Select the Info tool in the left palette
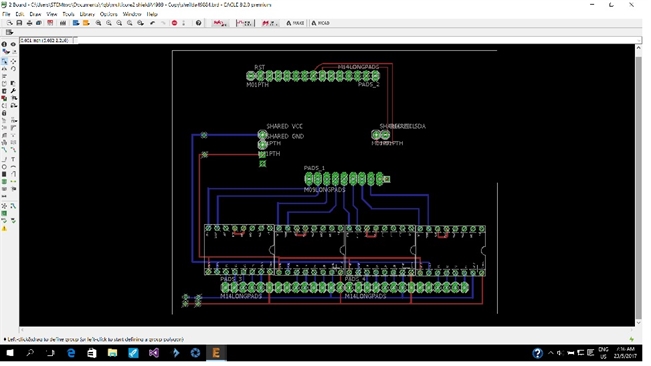Screen dimensions: 651x366 pyautogui.click(x=4, y=44)
